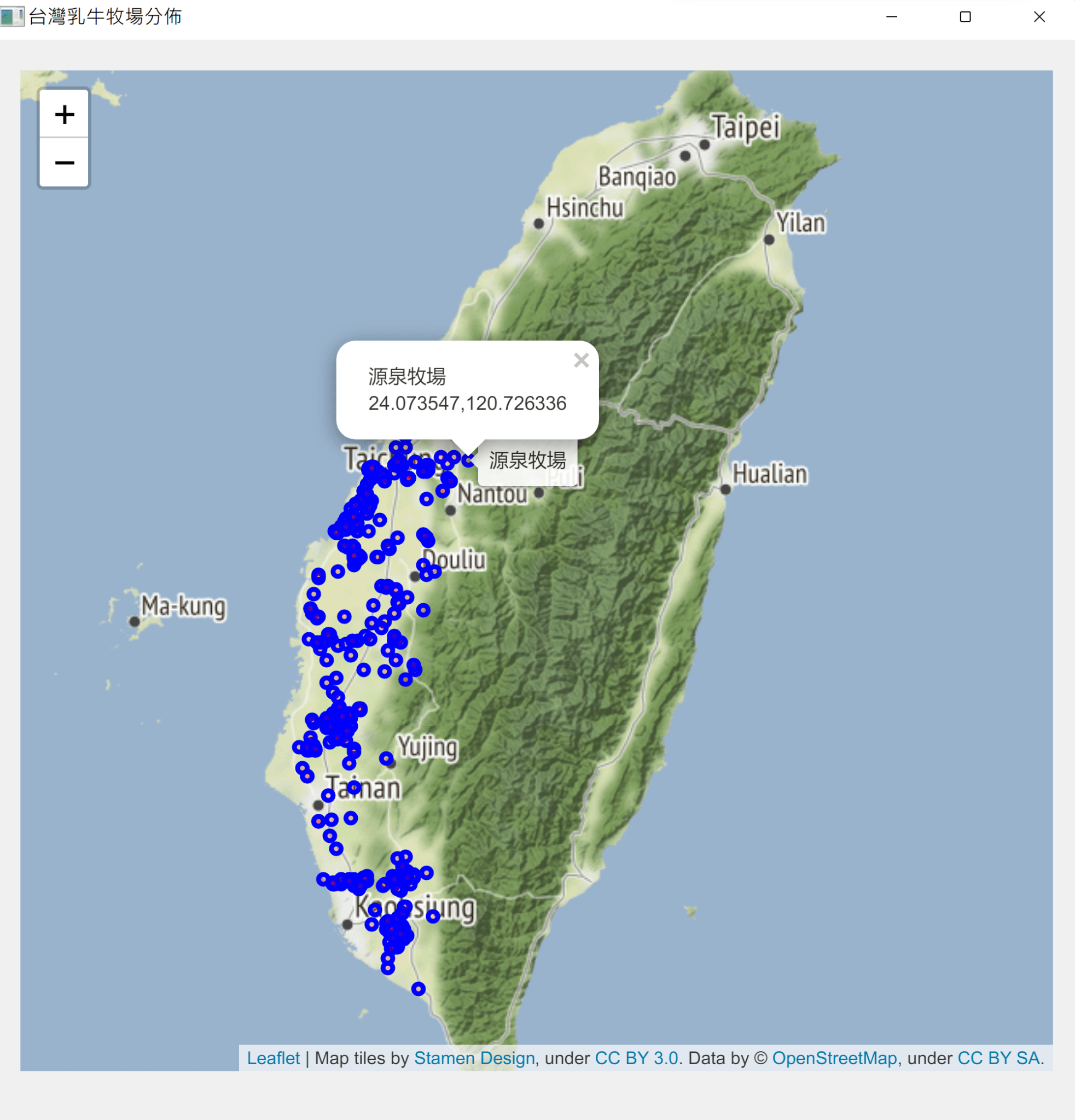Click the Yilan city dot

(769, 240)
